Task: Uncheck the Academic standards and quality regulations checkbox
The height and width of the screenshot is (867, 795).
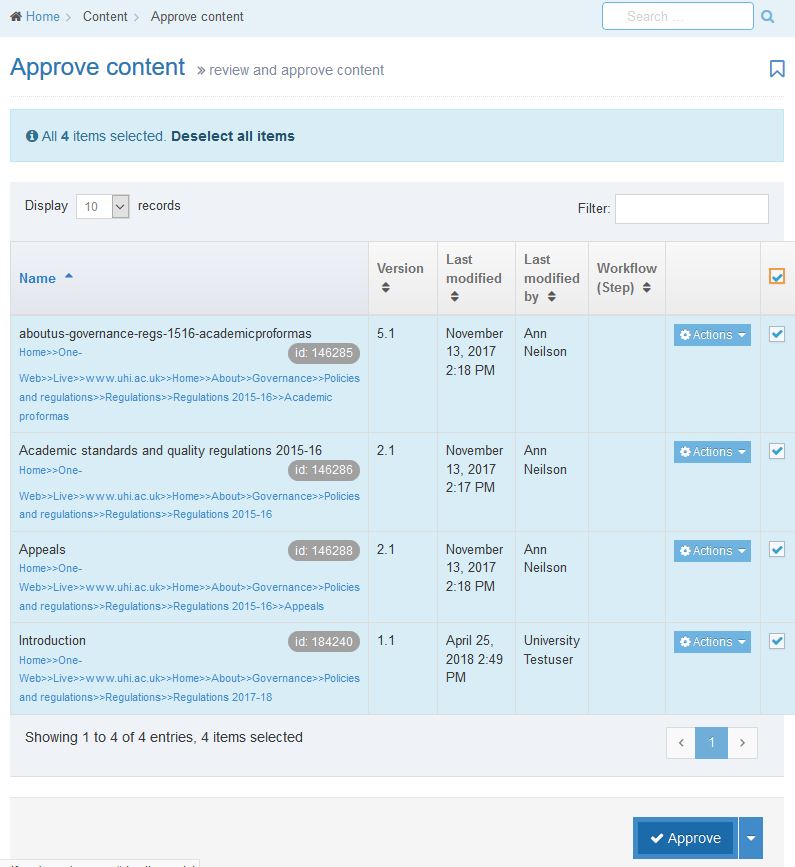Action: 777,451
